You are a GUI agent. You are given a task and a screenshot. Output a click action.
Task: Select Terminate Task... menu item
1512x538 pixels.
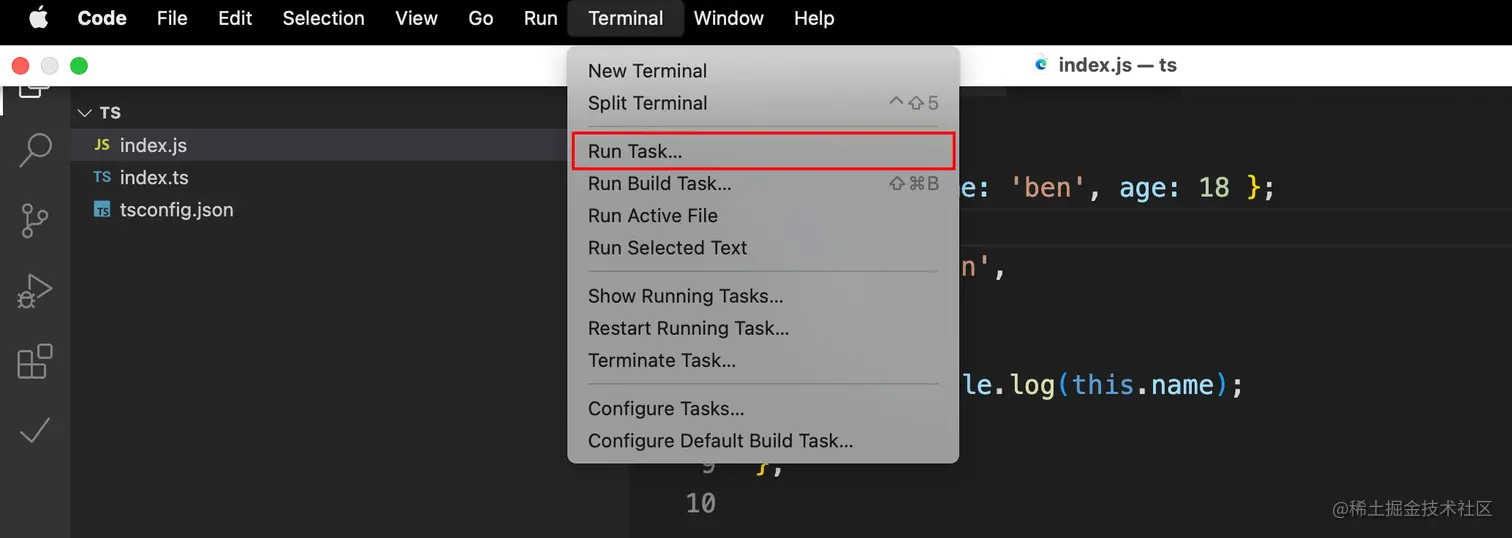coord(661,360)
